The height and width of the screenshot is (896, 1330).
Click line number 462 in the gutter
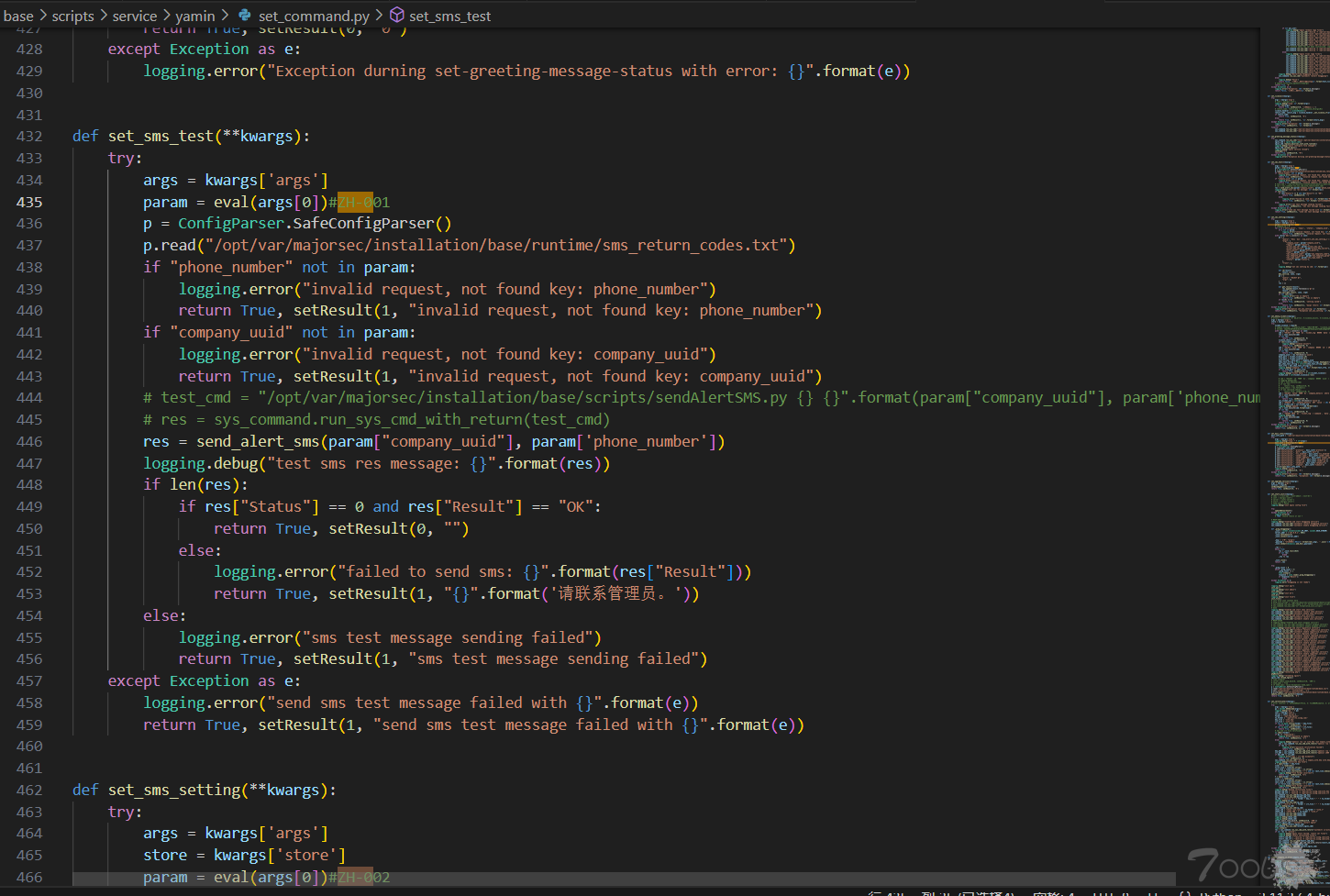(x=29, y=790)
